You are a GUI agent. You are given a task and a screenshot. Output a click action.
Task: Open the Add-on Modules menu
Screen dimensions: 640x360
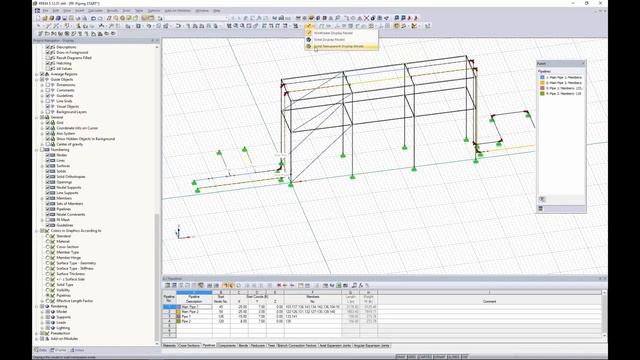(178, 11)
